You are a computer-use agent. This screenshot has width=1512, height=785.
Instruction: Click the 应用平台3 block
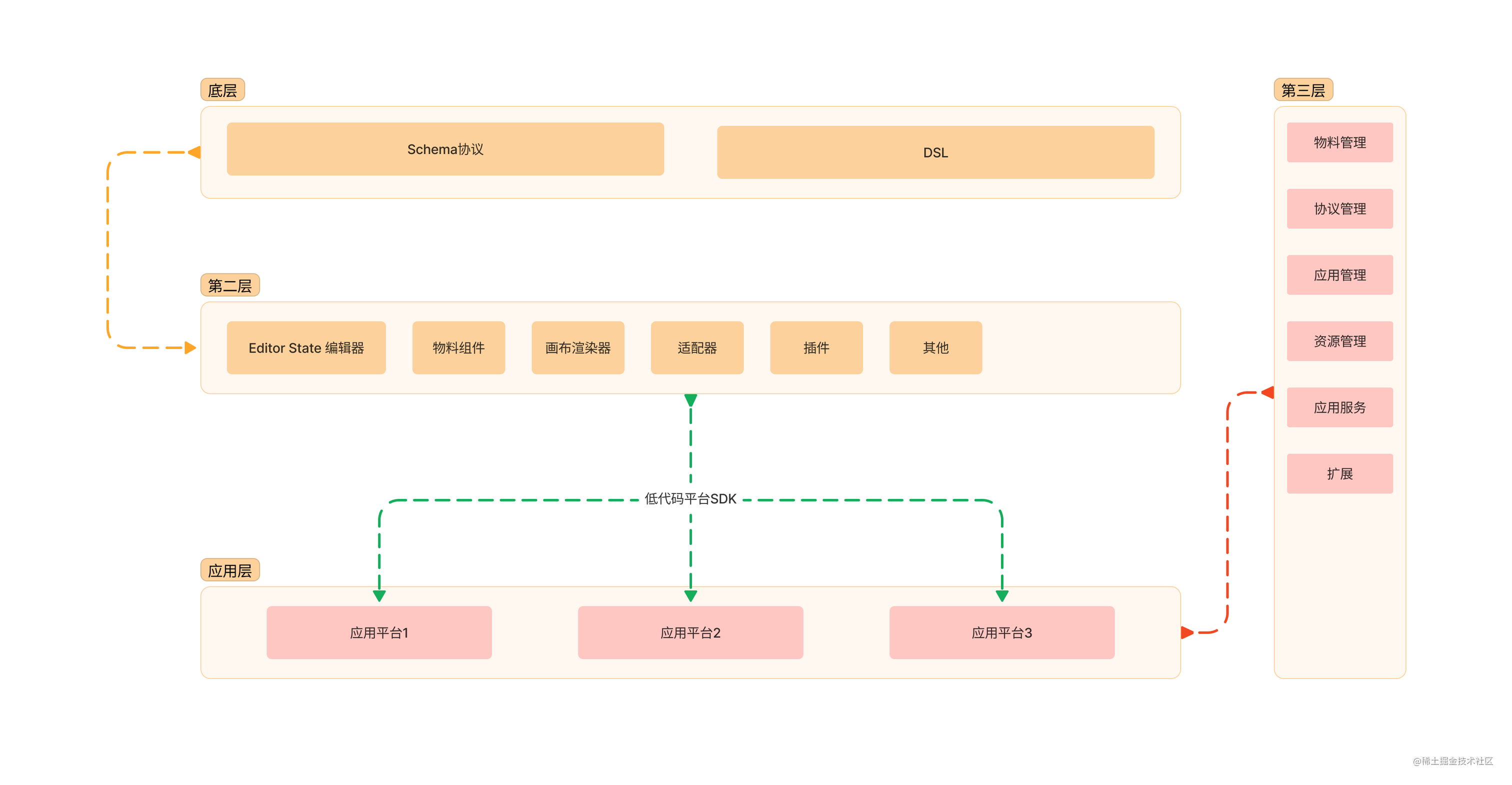(1001, 632)
